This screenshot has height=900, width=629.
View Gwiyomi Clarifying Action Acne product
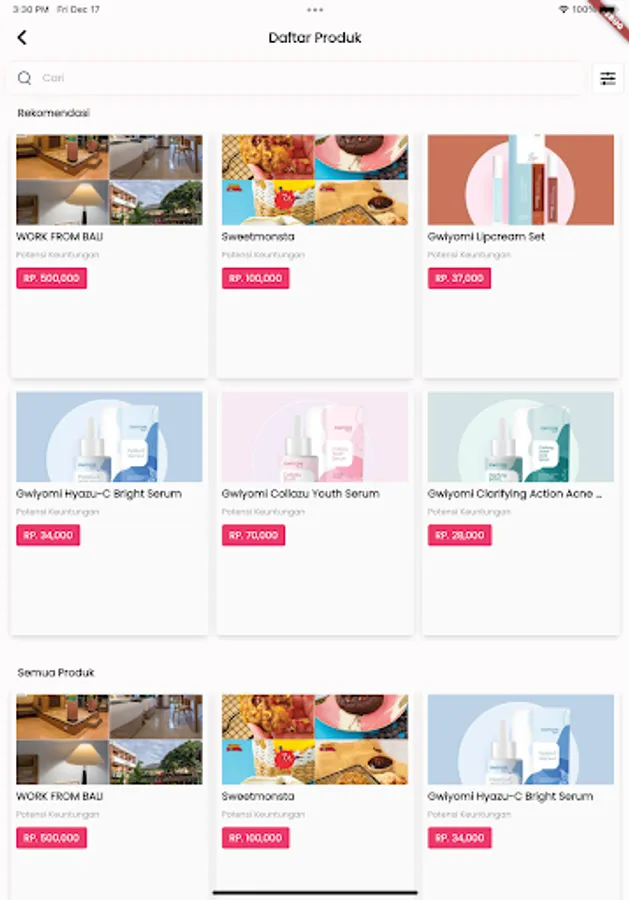[x=521, y=513]
